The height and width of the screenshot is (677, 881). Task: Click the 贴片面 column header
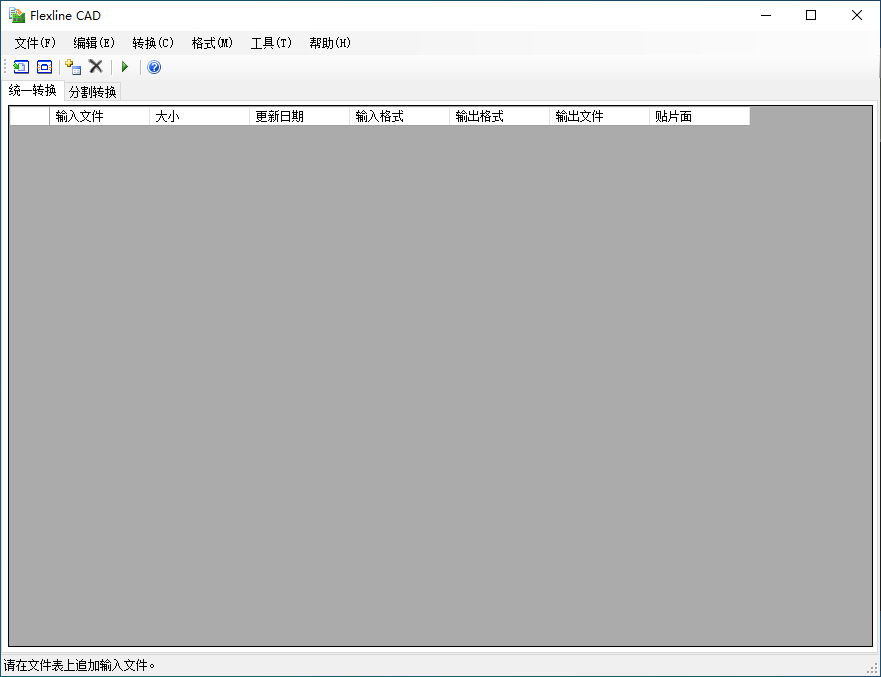click(x=699, y=116)
